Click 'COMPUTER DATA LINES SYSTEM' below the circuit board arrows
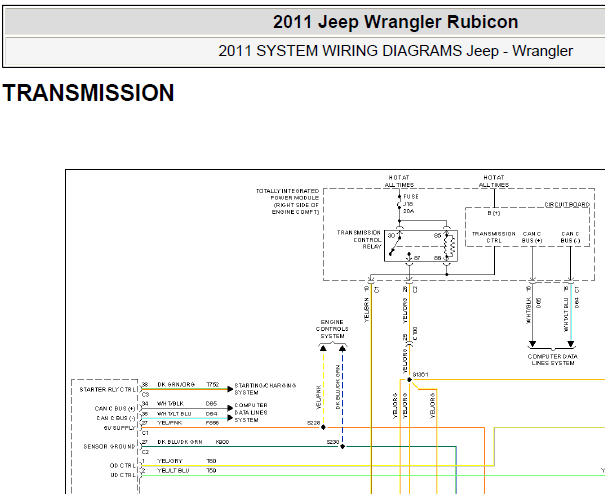Viewport: 605px width, 494px height. (x=553, y=360)
